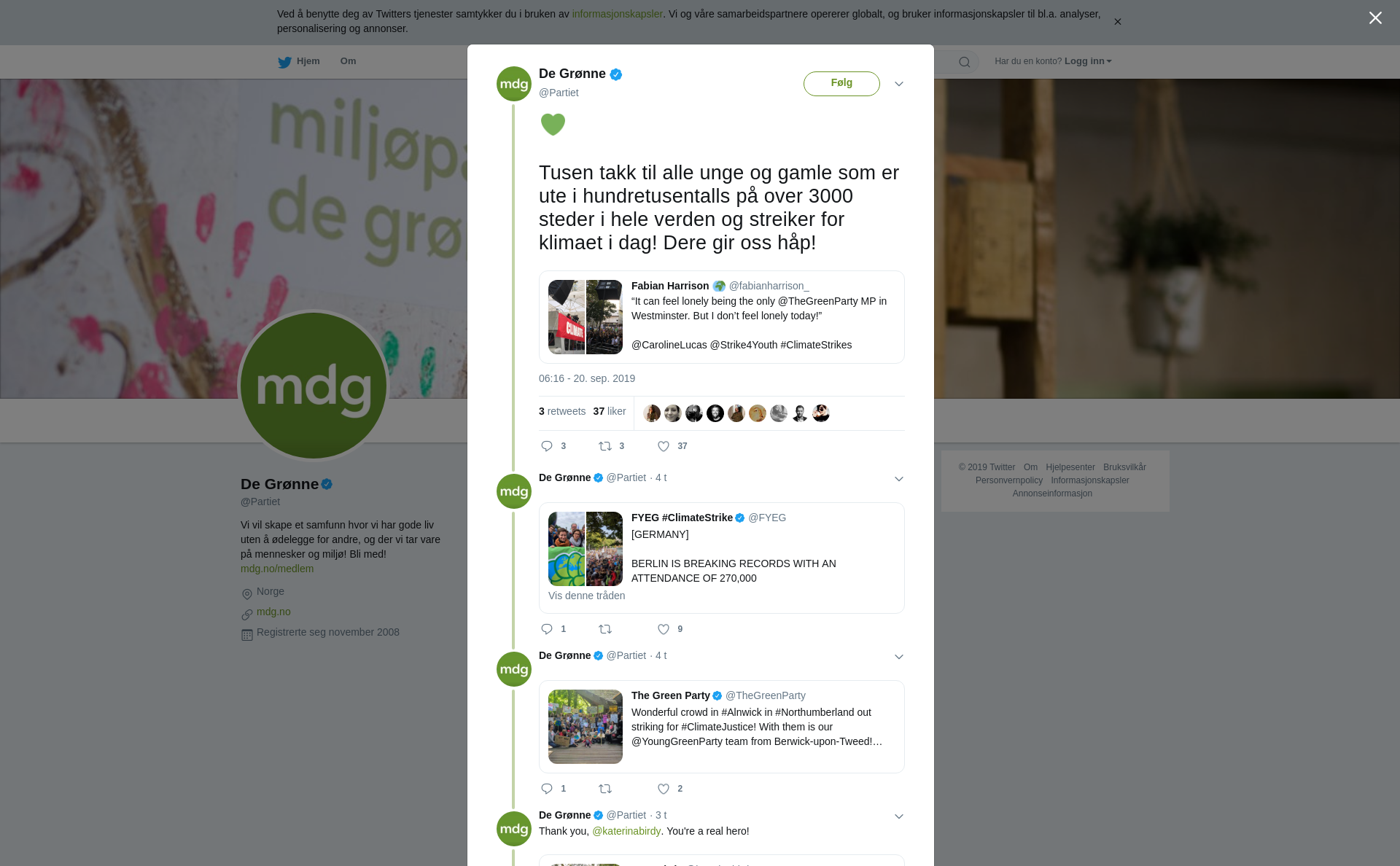The image size is (1400, 866).
Task: Click the Twitter bird Hjem icon
Action: click(284, 62)
